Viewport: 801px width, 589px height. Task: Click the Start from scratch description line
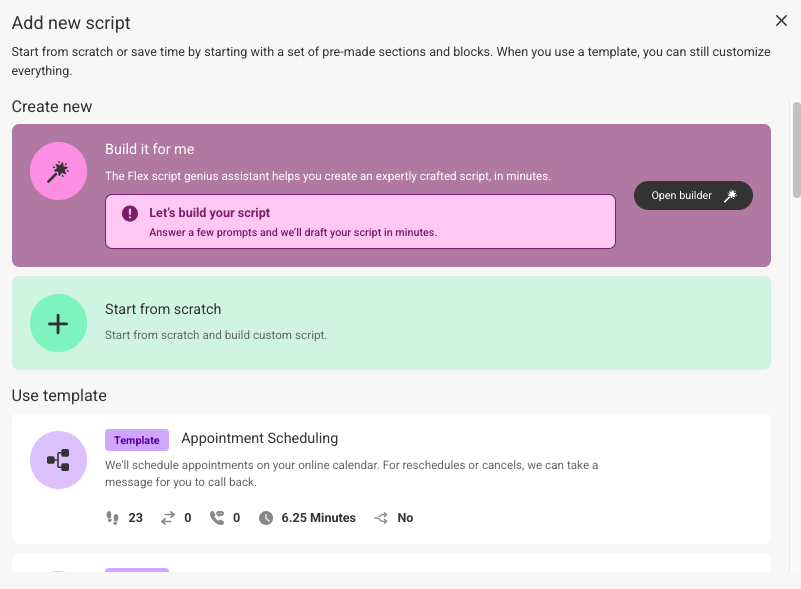[216, 335]
